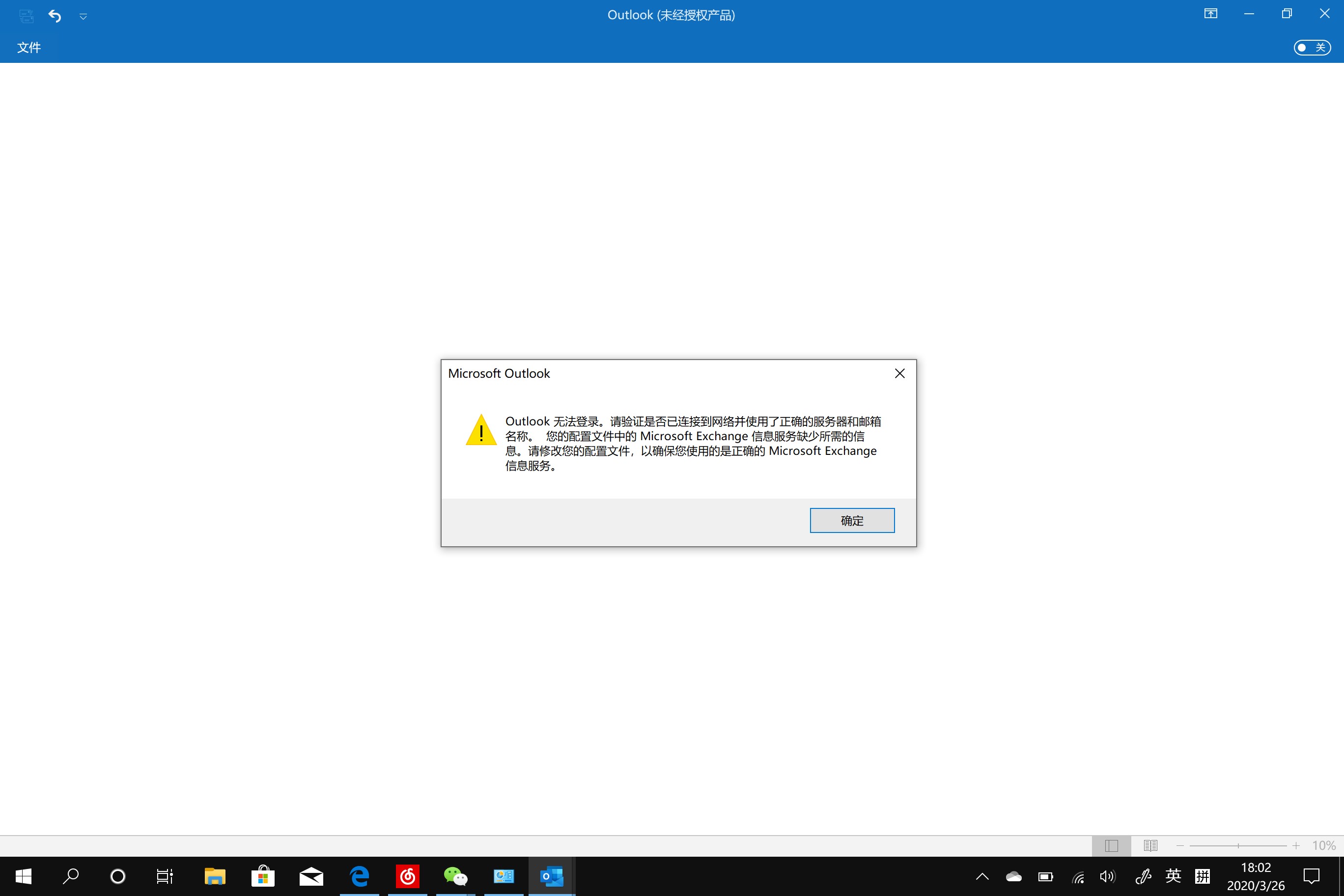Show hidden system tray icons
This screenshot has height=896, width=1344.
pos(982,876)
